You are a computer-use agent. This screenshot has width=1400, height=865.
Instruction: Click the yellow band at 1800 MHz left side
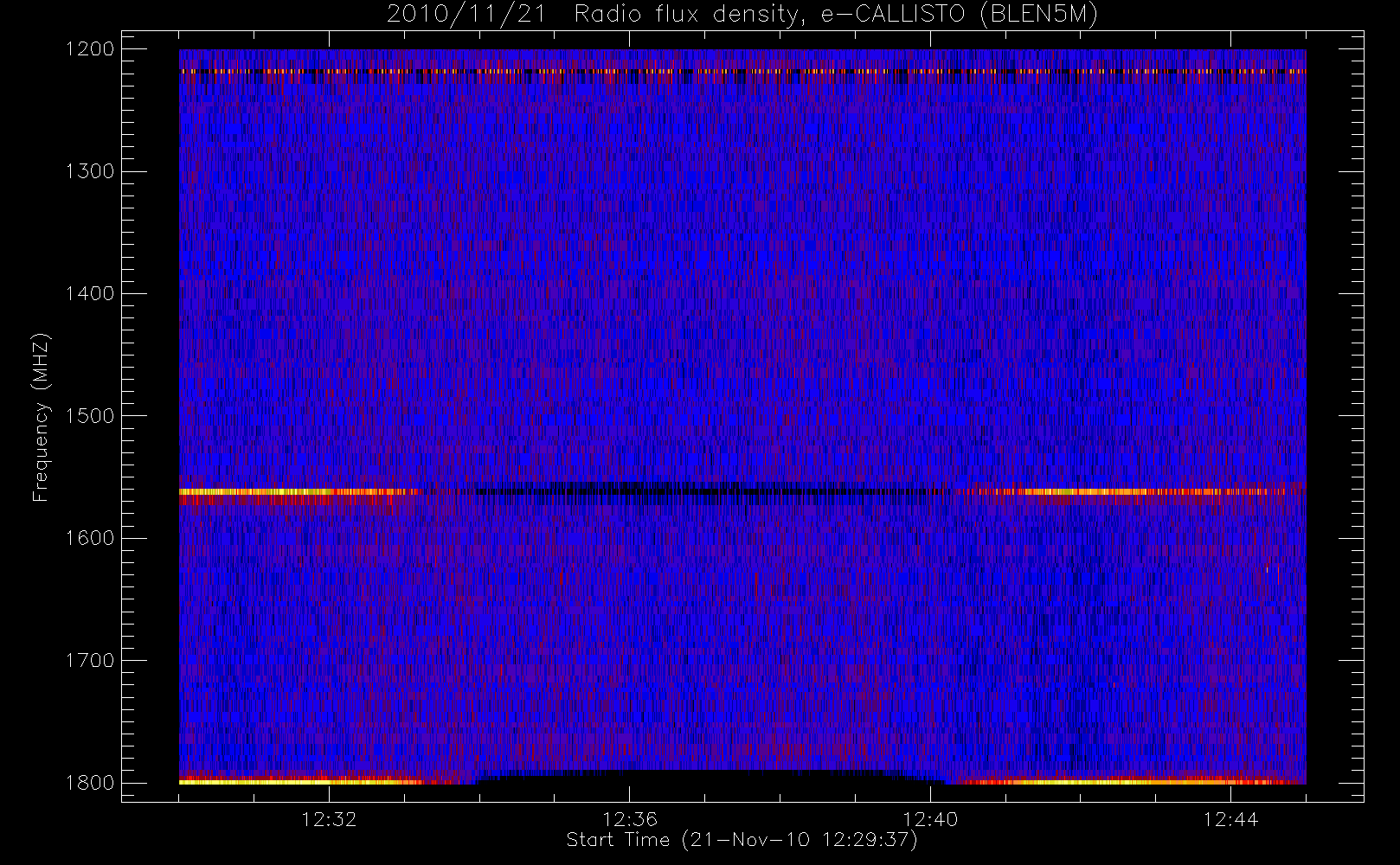(x=299, y=781)
